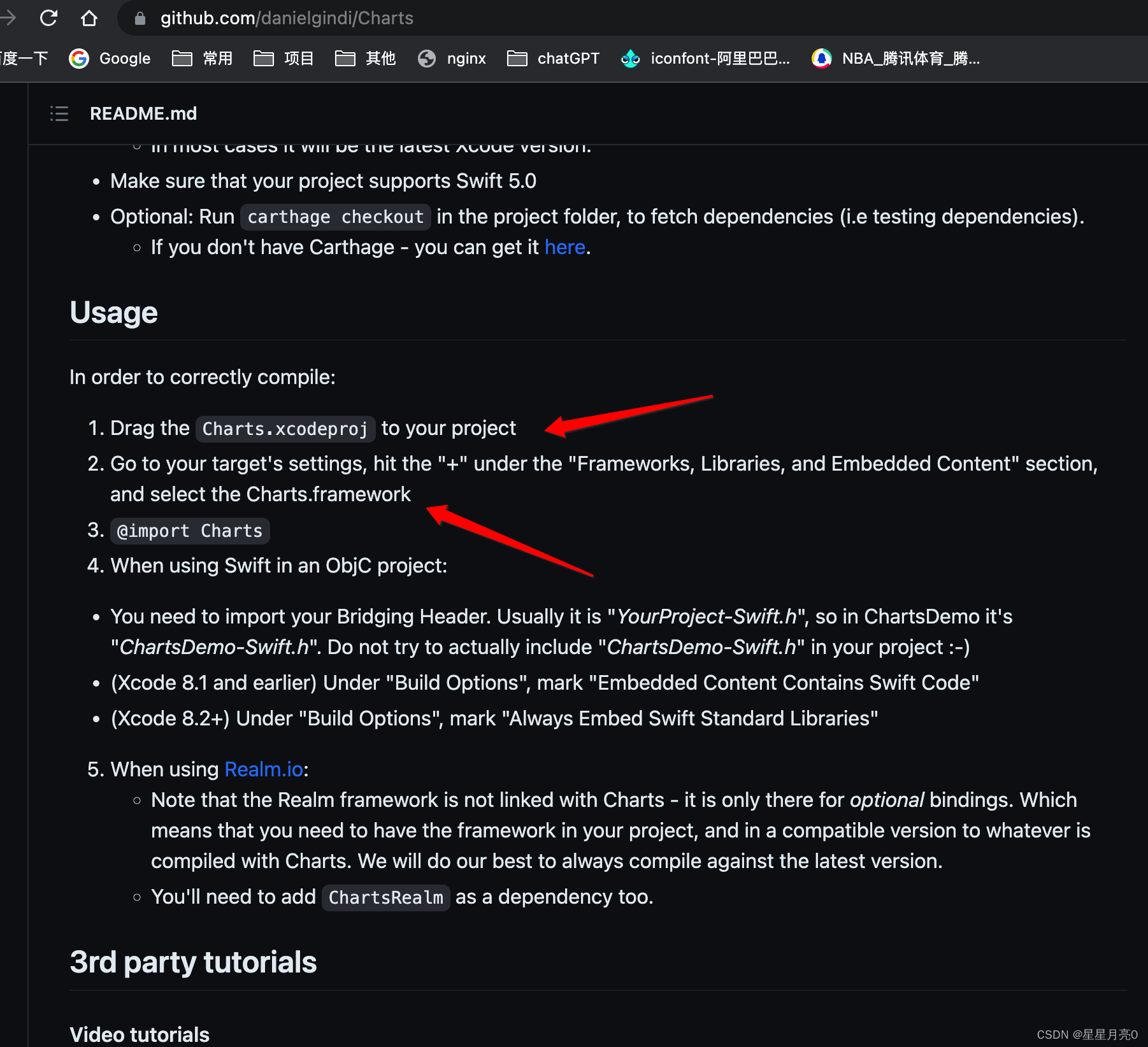Click the forward navigation arrow
The width and height of the screenshot is (1148, 1047).
click(x=8, y=18)
